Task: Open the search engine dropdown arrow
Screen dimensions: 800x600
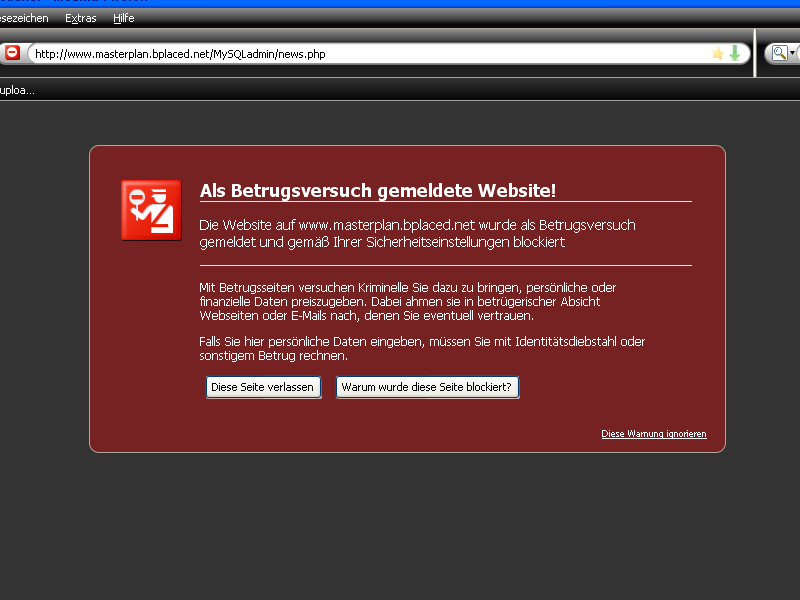Action: point(792,53)
